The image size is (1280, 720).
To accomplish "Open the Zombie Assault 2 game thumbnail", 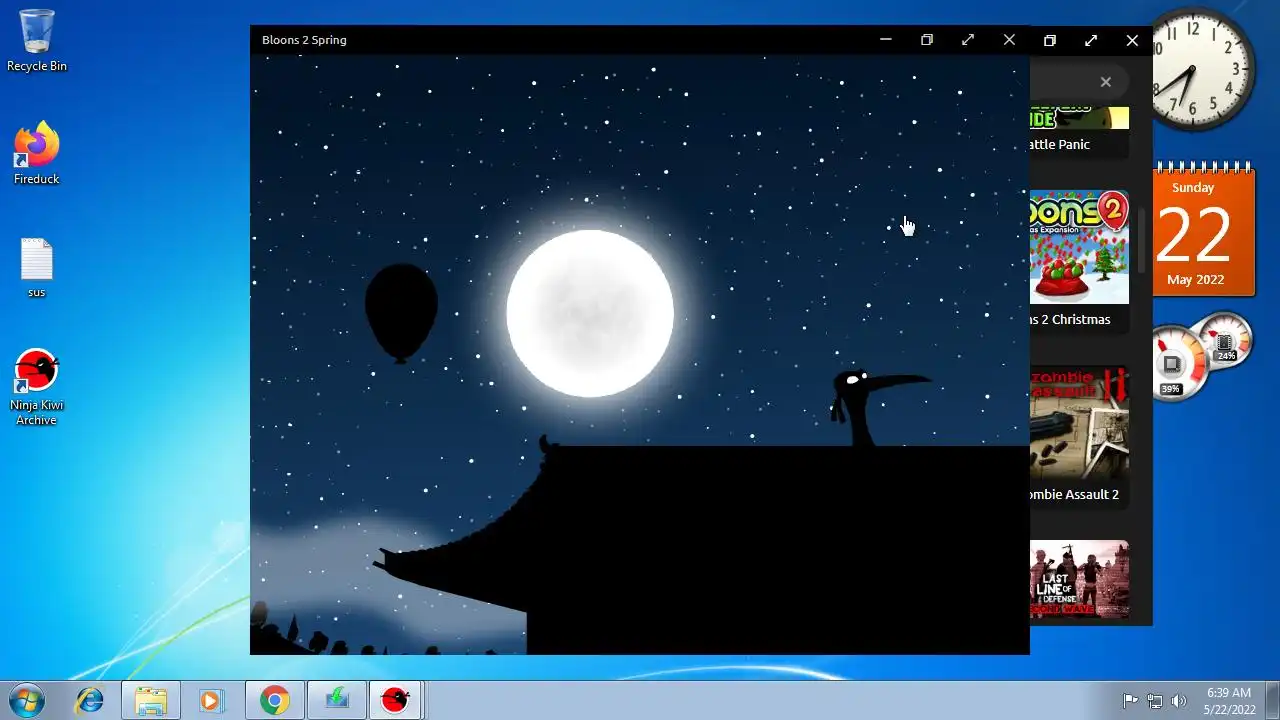I will [1079, 422].
